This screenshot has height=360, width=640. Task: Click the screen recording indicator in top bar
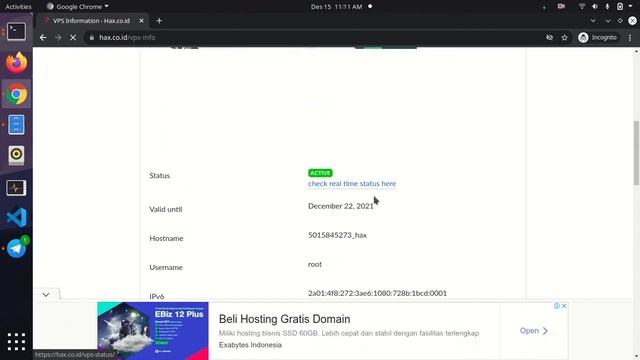coord(561,7)
